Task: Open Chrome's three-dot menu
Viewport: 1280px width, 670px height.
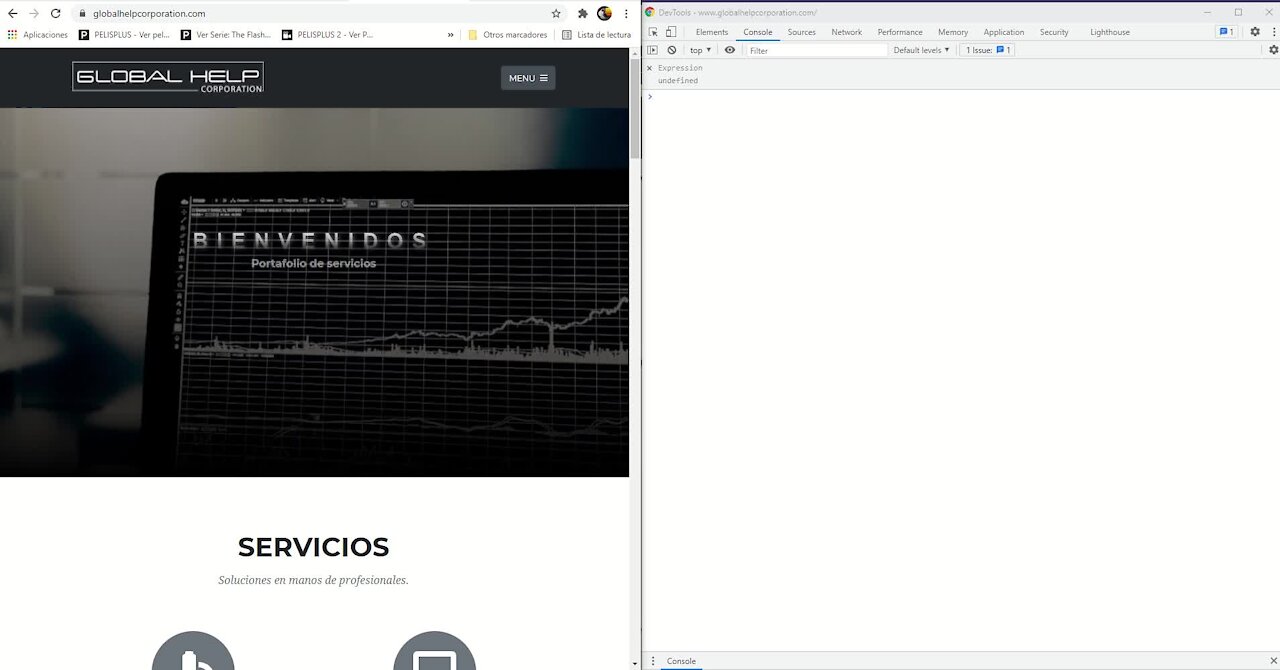Action: pyautogui.click(x=625, y=14)
